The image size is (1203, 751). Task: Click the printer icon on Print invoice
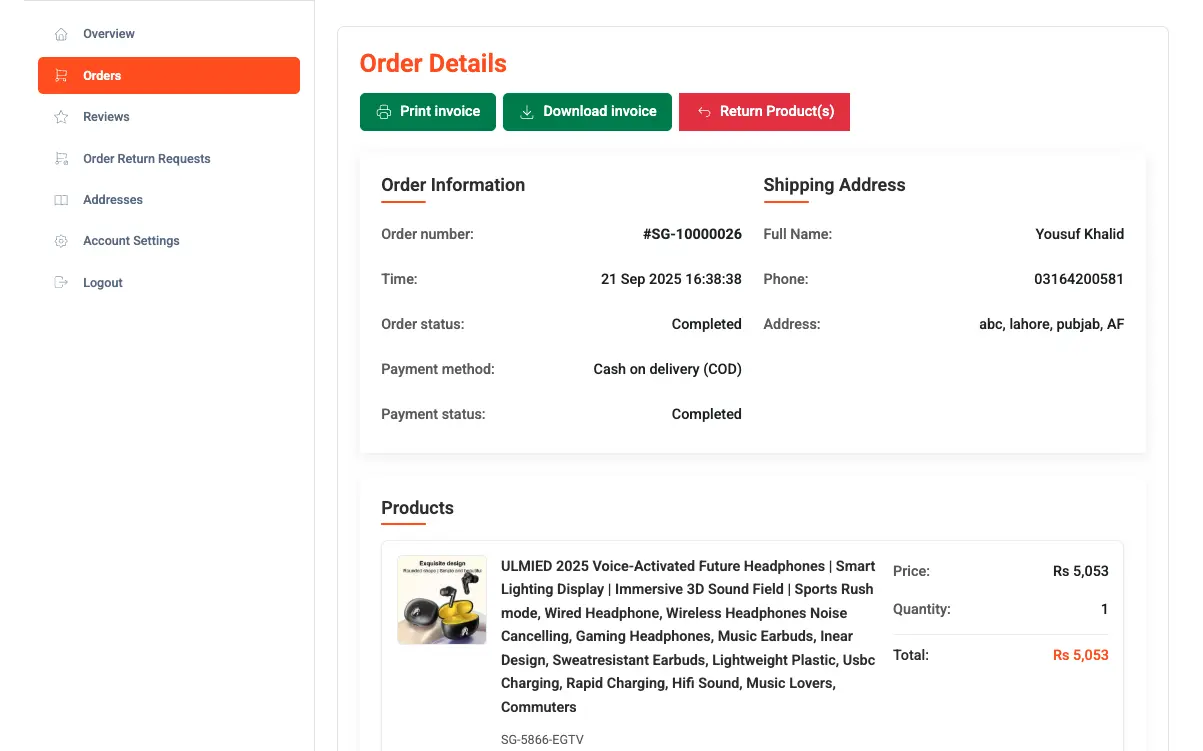click(x=384, y=112)
